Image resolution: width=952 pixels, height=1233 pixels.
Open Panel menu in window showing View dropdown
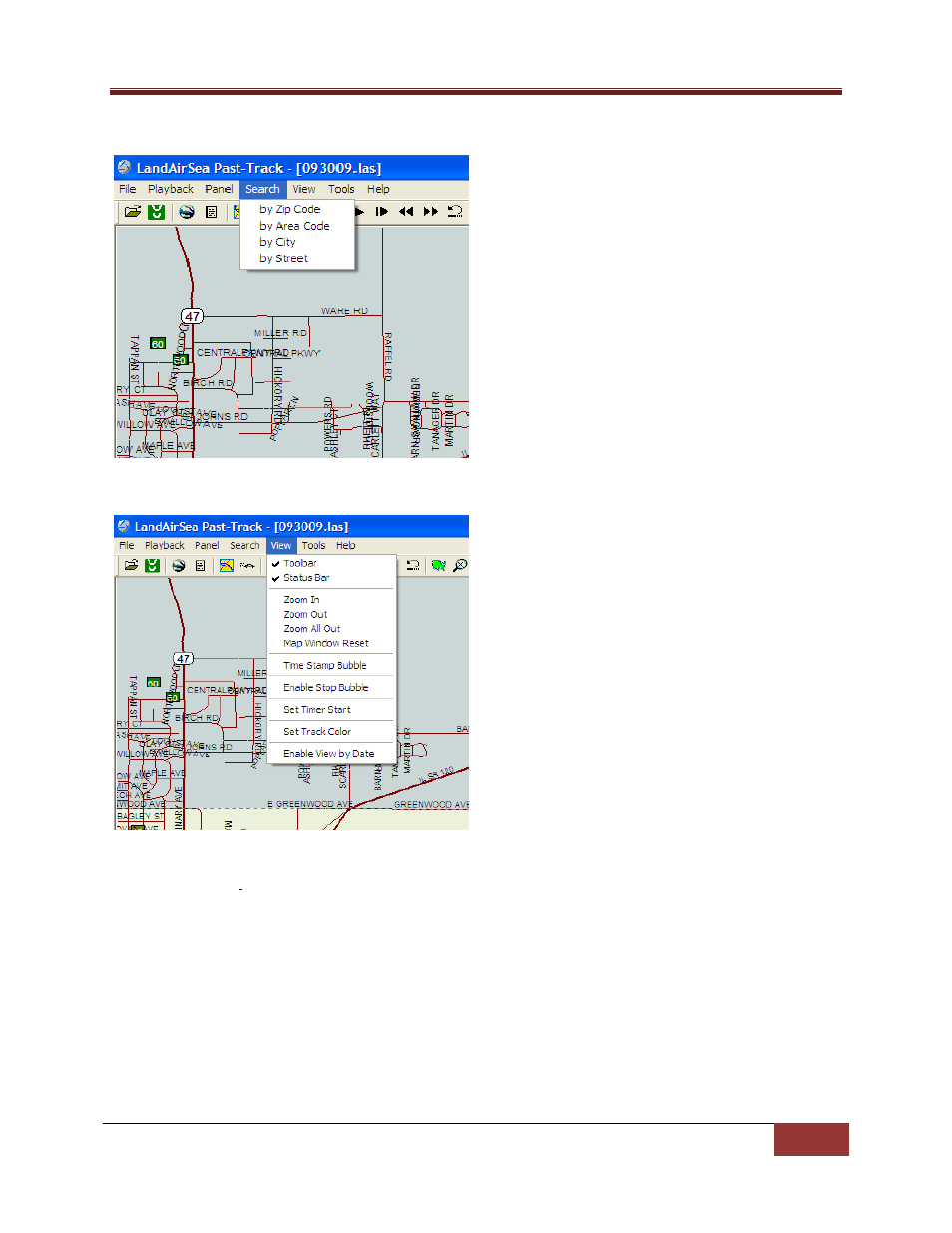coord(207,546)
